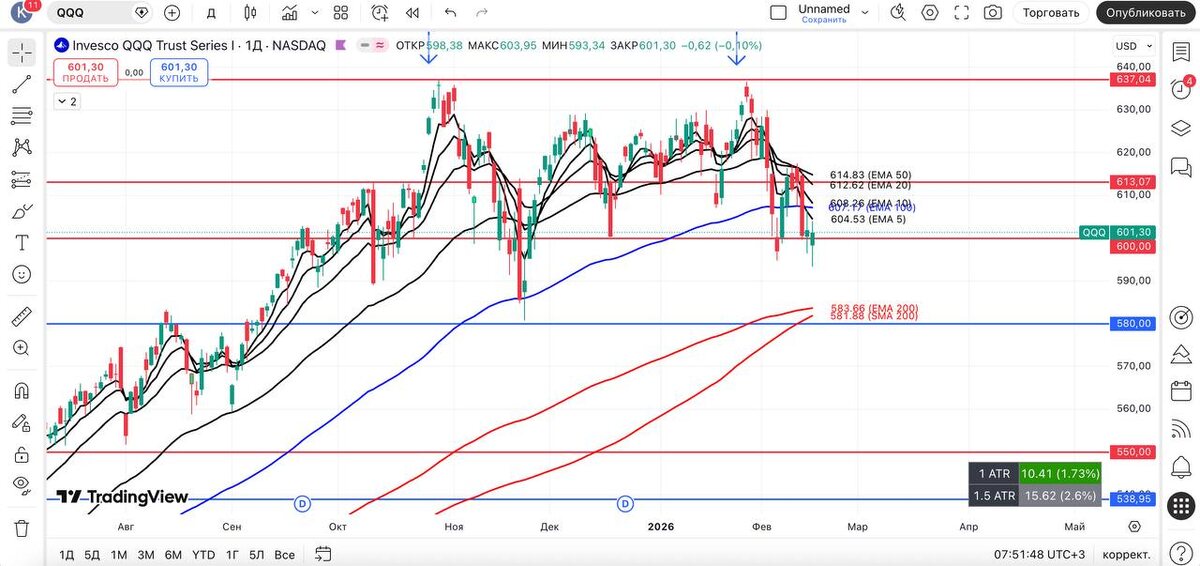Select the Все date range tab
This screenshot has width=1200, height=566.
click(285, 554)
